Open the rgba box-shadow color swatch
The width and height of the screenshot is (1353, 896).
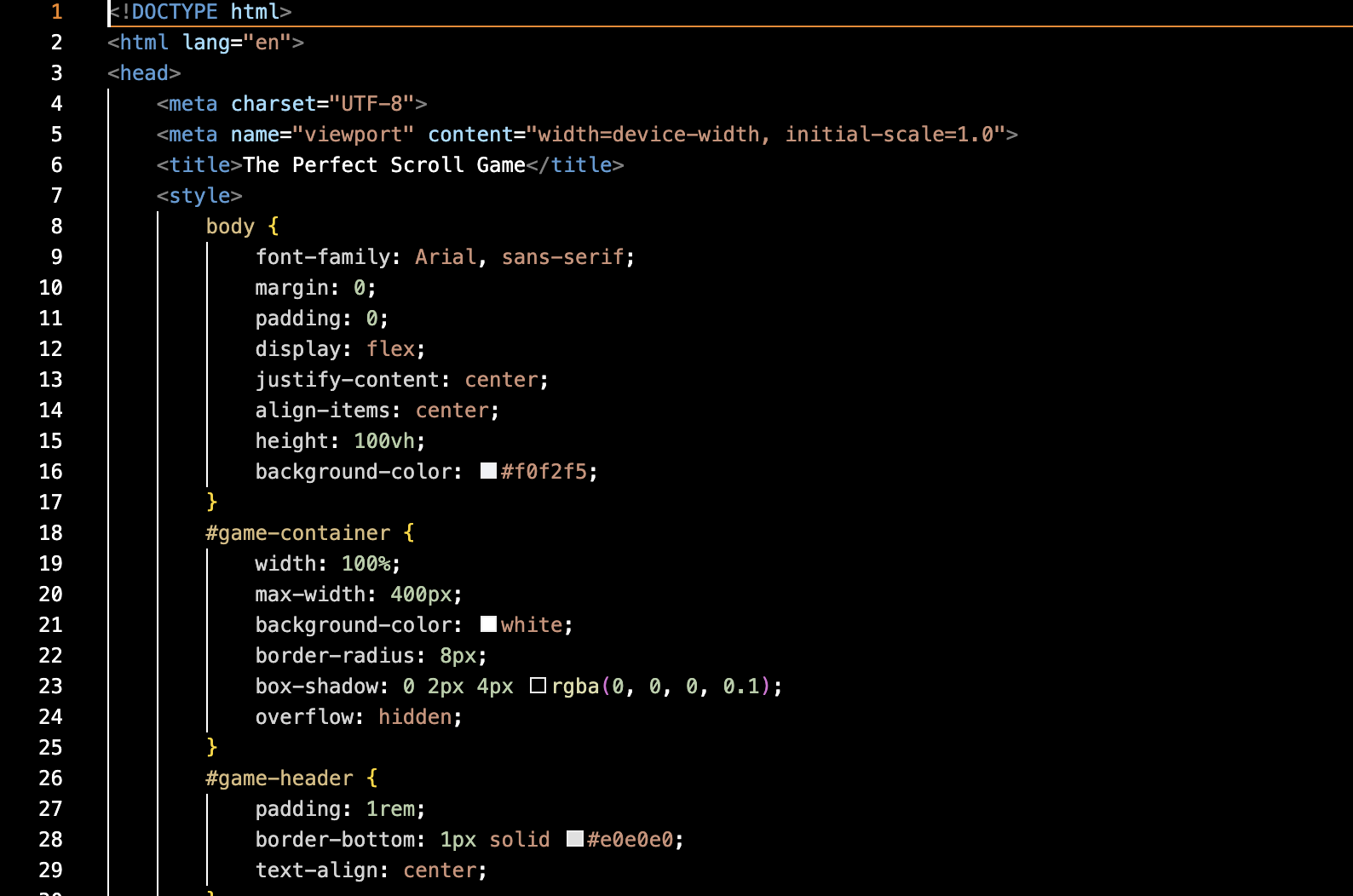pyautogui.click(x=538, y=686)
